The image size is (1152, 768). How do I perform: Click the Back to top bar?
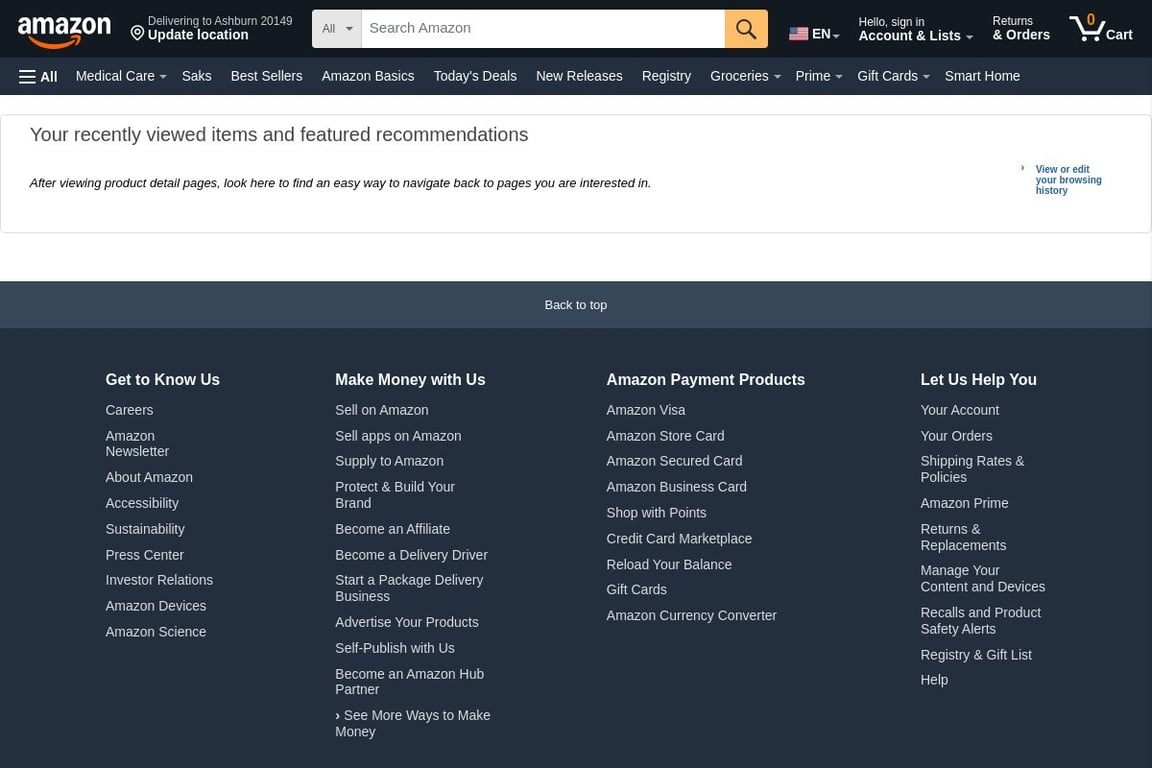point(576,305)
